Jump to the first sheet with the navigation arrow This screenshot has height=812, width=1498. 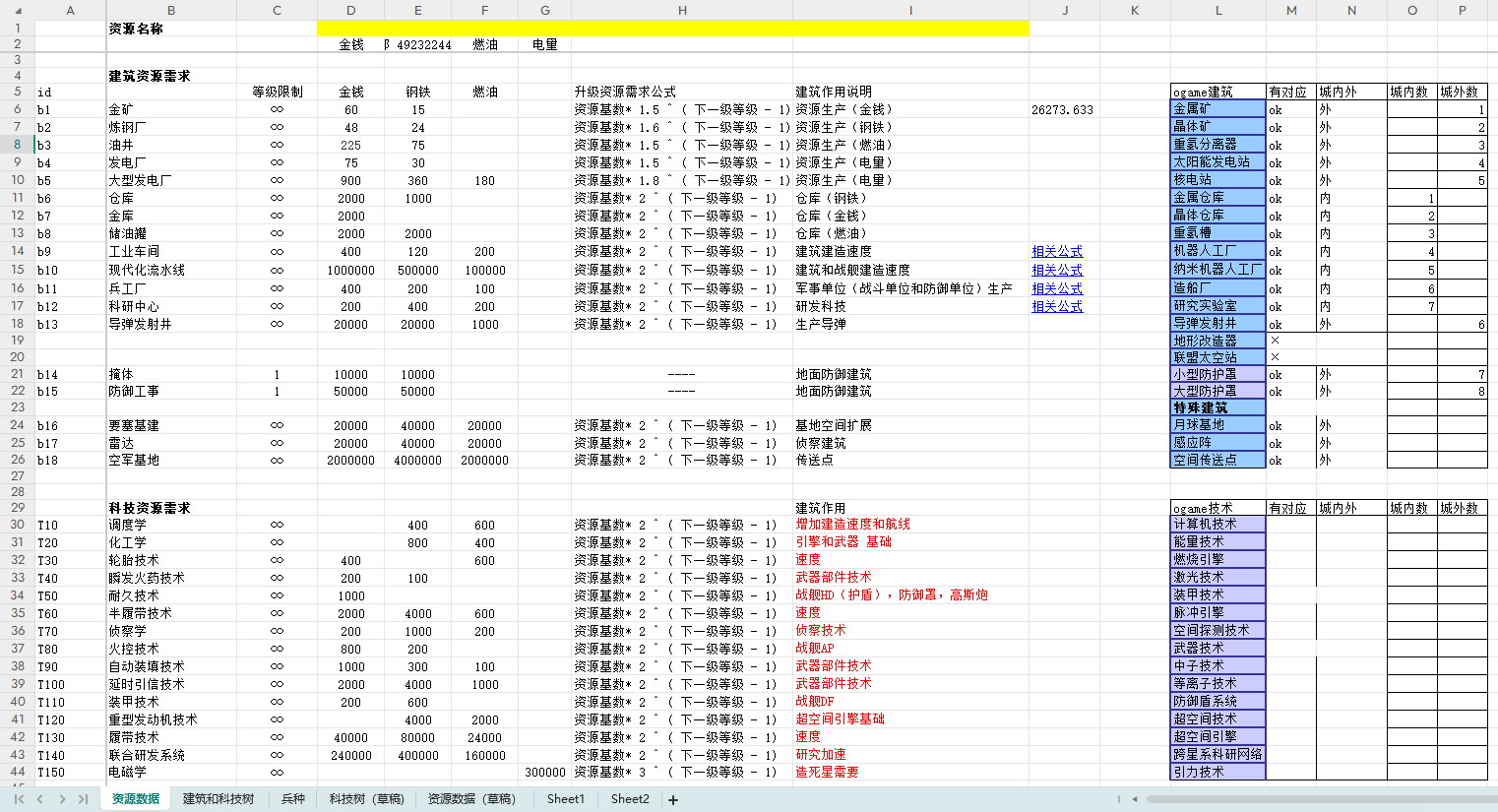[19, 799]
